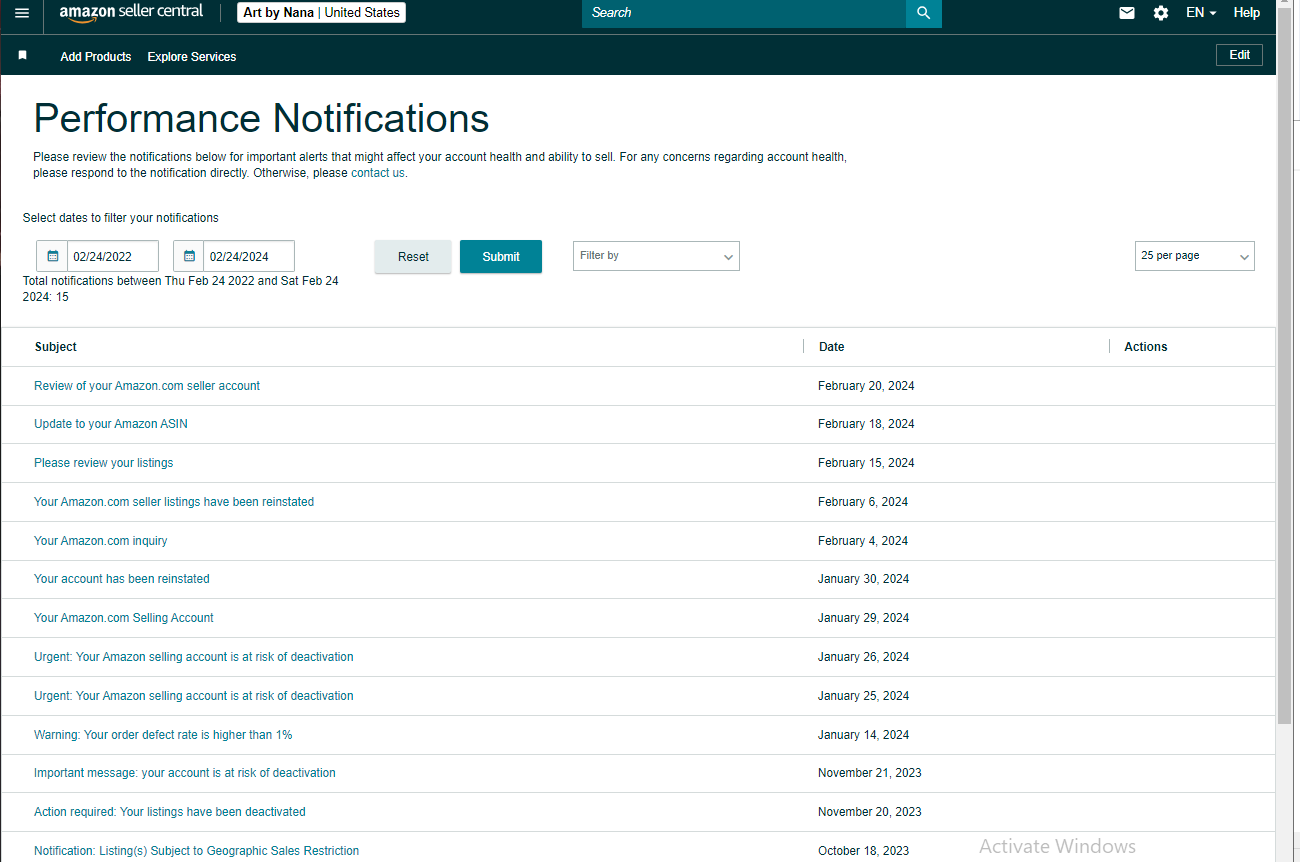
Task: Click the Total notifications count text
Action: 181,289
